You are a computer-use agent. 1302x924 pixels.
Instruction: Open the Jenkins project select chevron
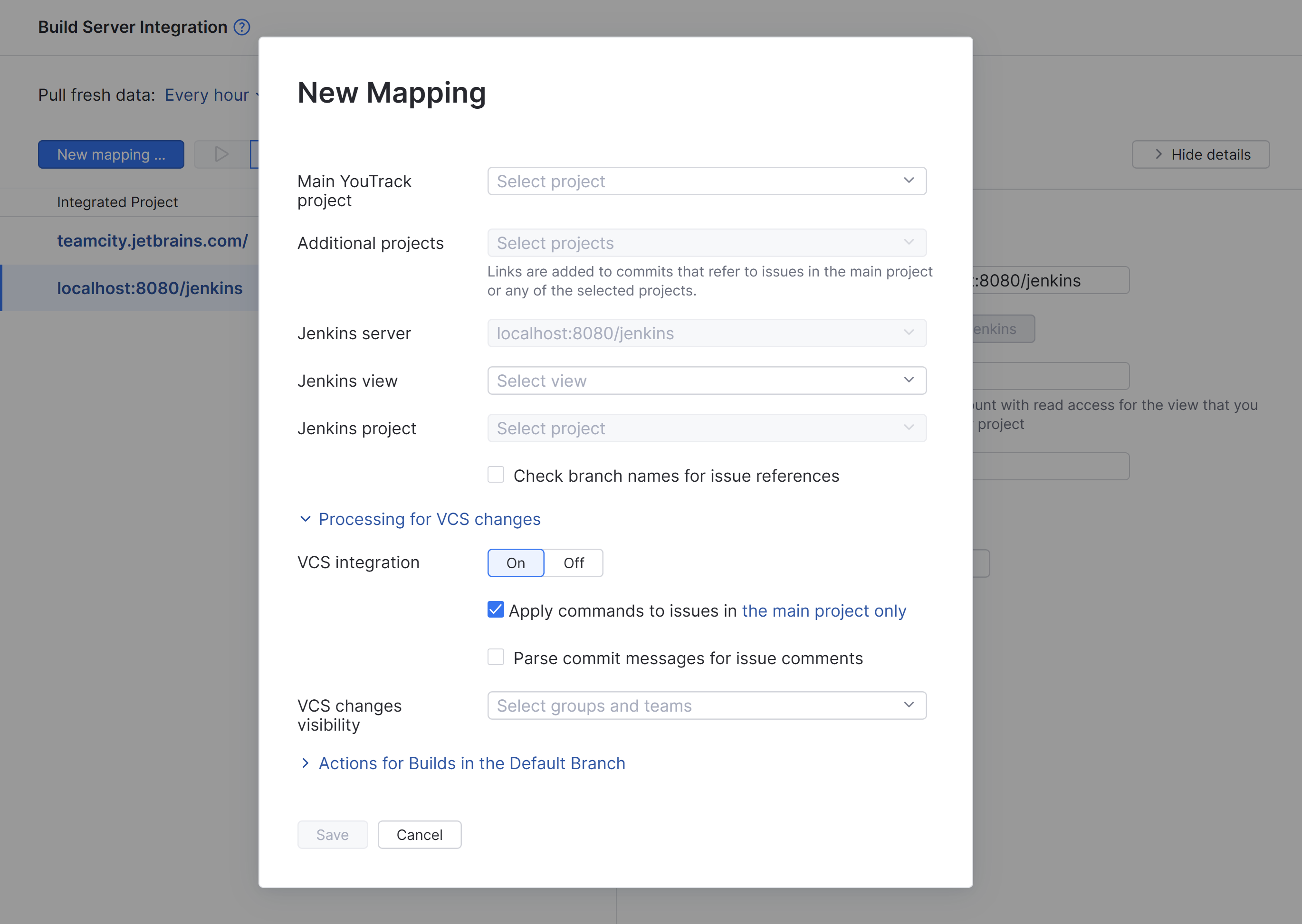click(908, 428)
